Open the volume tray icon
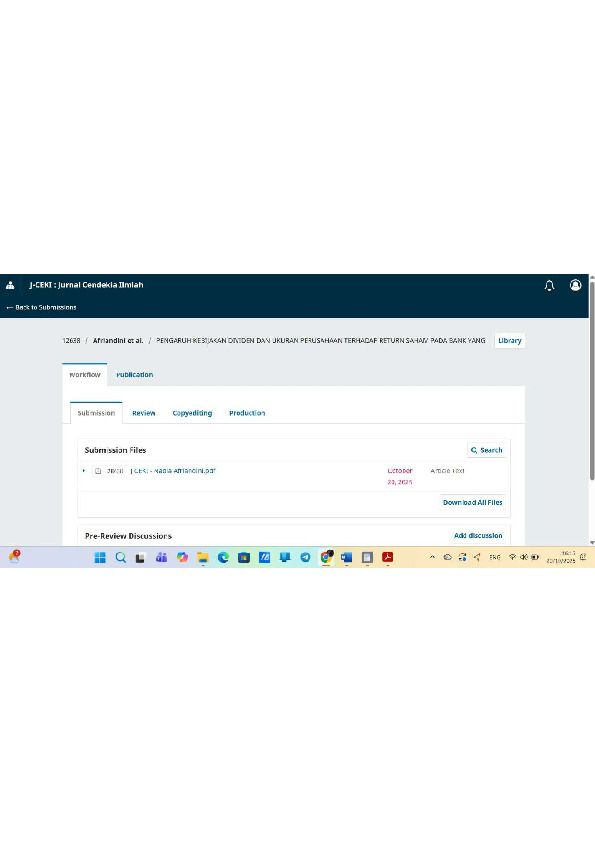The height and width of the screenshot is (842, 595). pos(524,557)
